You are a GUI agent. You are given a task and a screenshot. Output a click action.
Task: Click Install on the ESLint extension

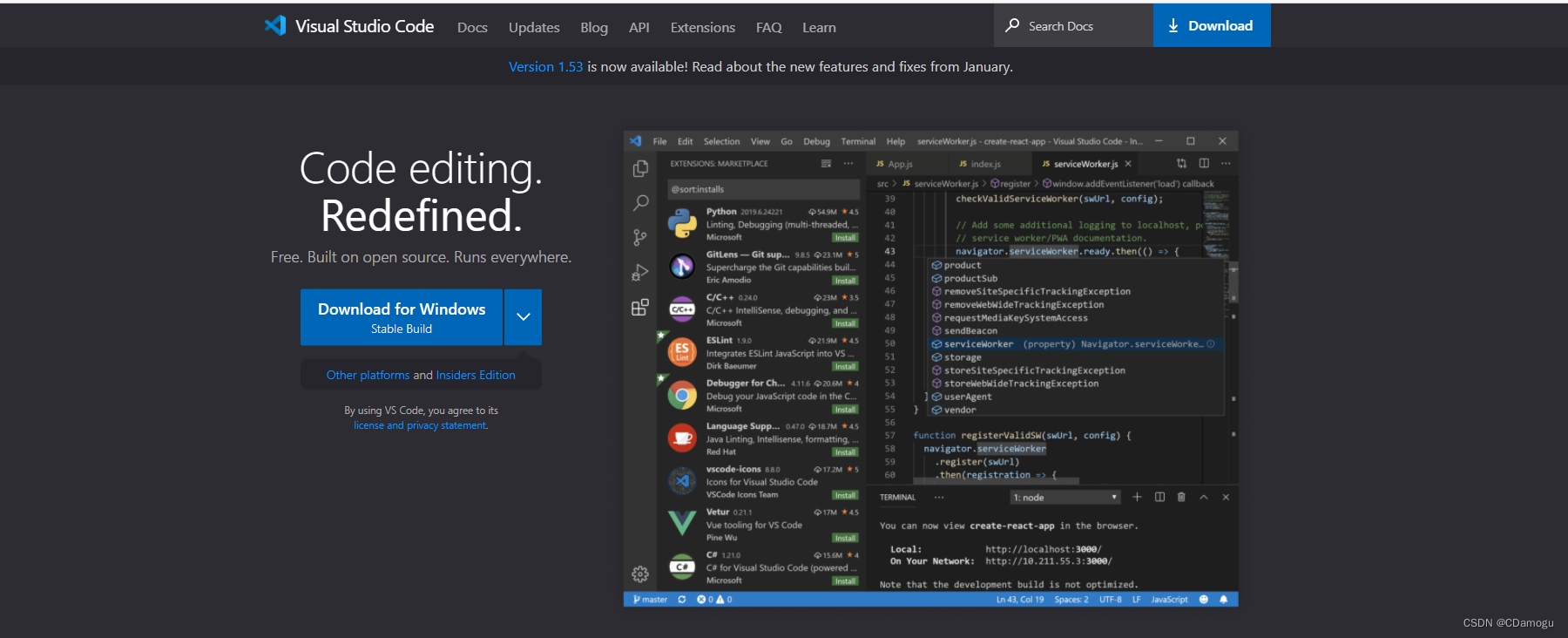[845, 366]
